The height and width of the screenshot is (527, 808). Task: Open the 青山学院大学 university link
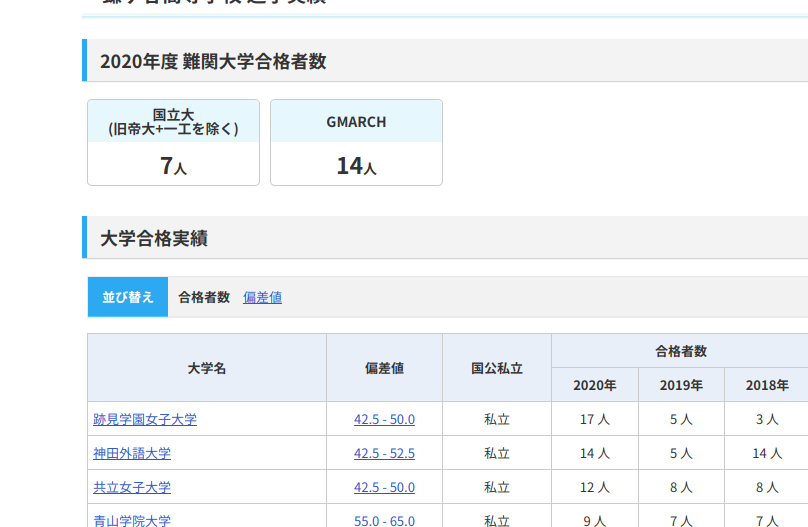click(132, 520)
